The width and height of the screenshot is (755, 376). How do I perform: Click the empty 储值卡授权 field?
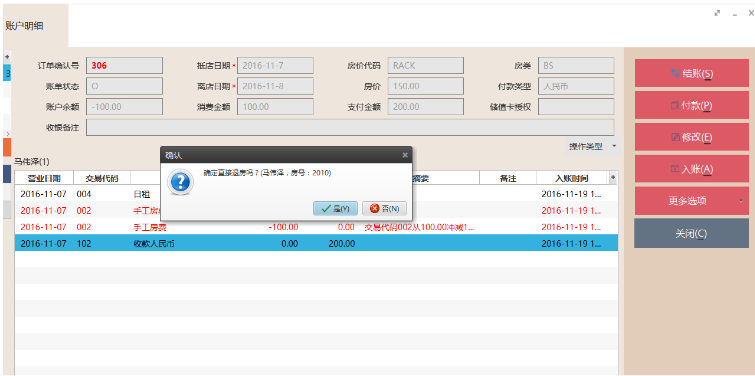[576, 106]
